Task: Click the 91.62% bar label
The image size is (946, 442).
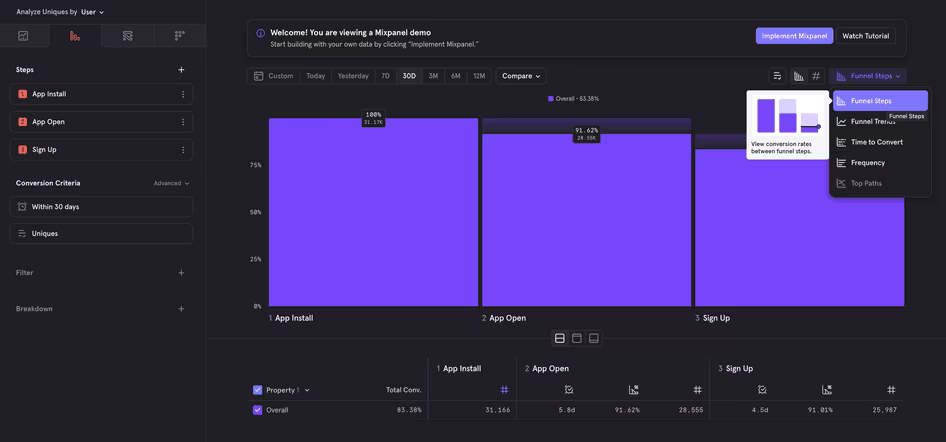Action: click(586, 134)
